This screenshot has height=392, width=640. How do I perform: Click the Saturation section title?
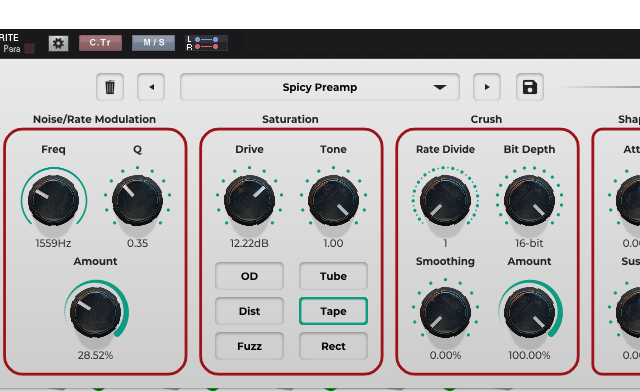(x=290, y=119)
